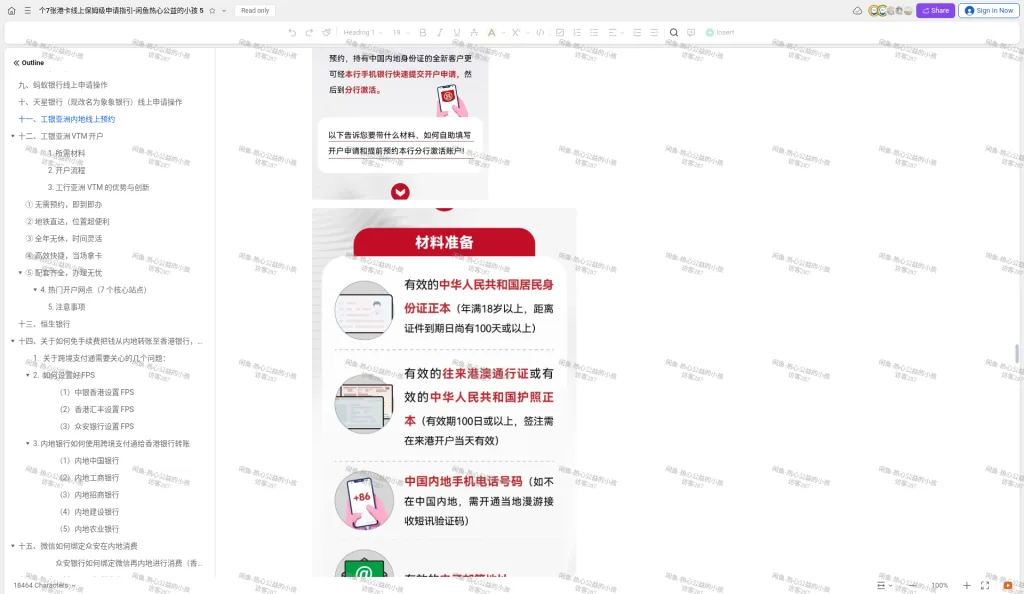Open the hamburger menu icon
1024x594 pixels.
coord(27,10)
